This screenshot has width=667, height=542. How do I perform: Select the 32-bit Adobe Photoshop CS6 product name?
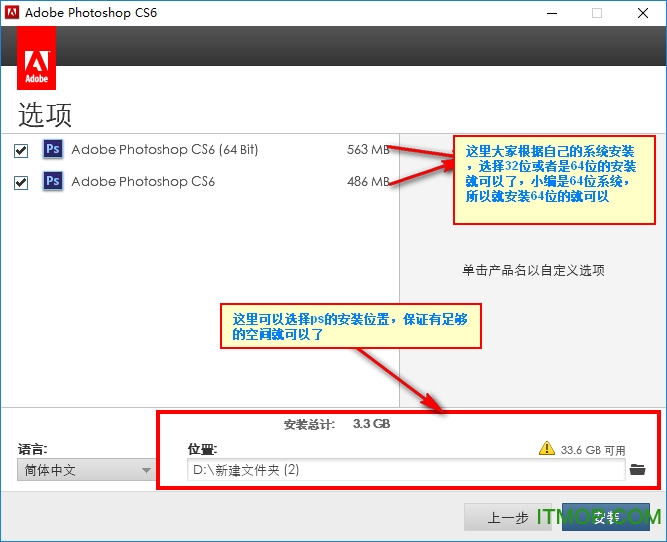[143, 182]
